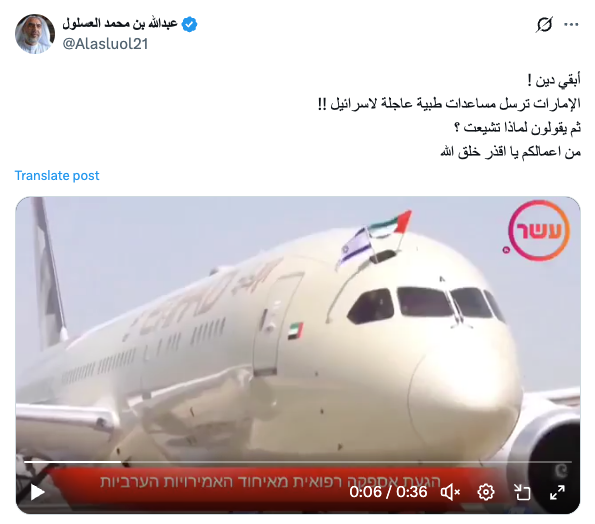Open the three-dot more options menu
The image size is (595, 524).
(x=571, y=24)
